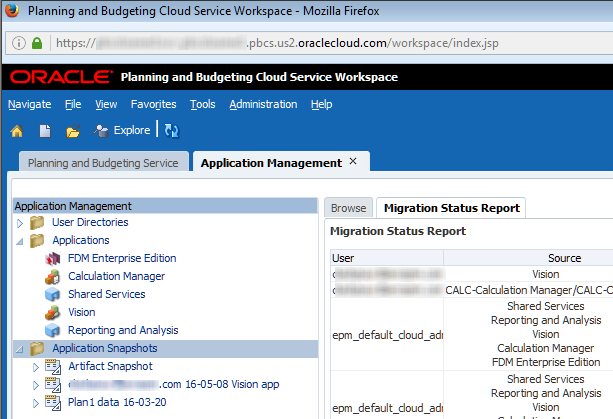Switch to Planning and Budgeting Service tab
The height and width of the screenshot is (419, 613).
tap(103, 163)
